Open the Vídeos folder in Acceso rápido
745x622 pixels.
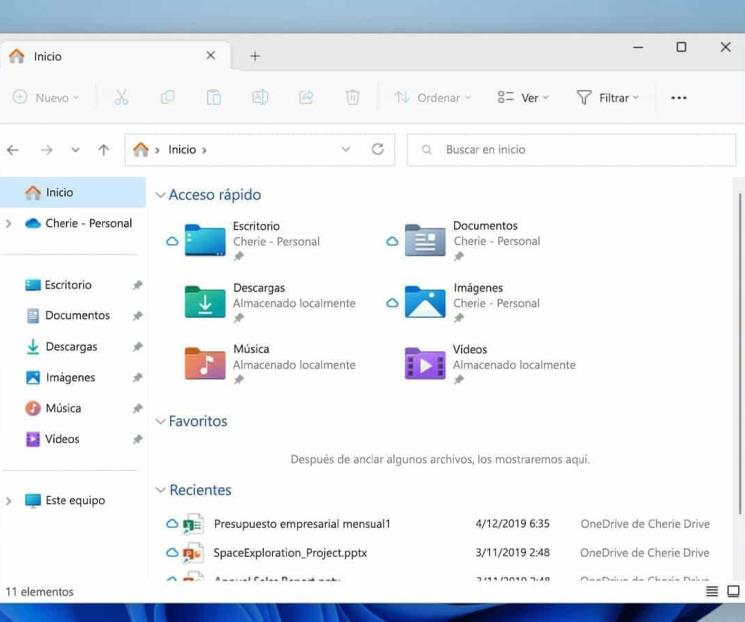click(x=490, y=364)
